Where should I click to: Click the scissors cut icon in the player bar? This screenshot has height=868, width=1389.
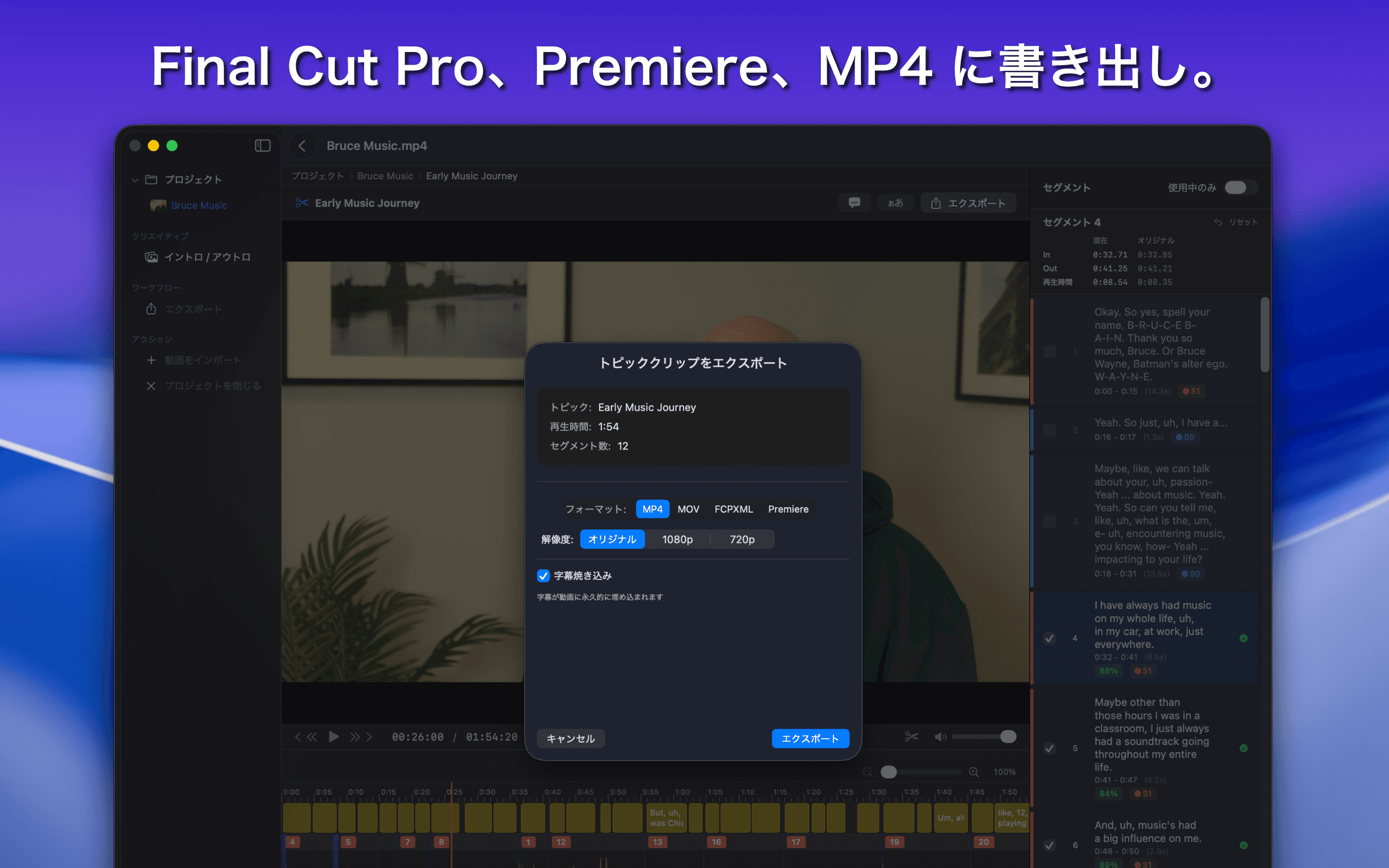[912, 736]
